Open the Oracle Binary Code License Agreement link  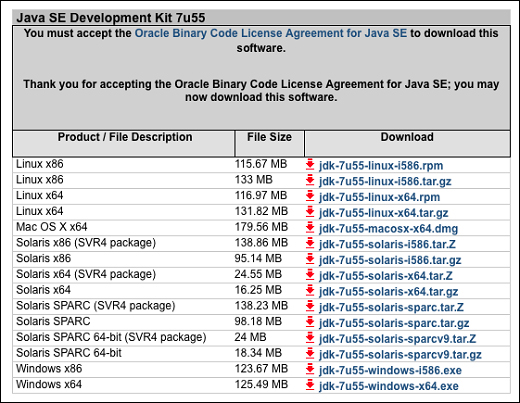271,33
